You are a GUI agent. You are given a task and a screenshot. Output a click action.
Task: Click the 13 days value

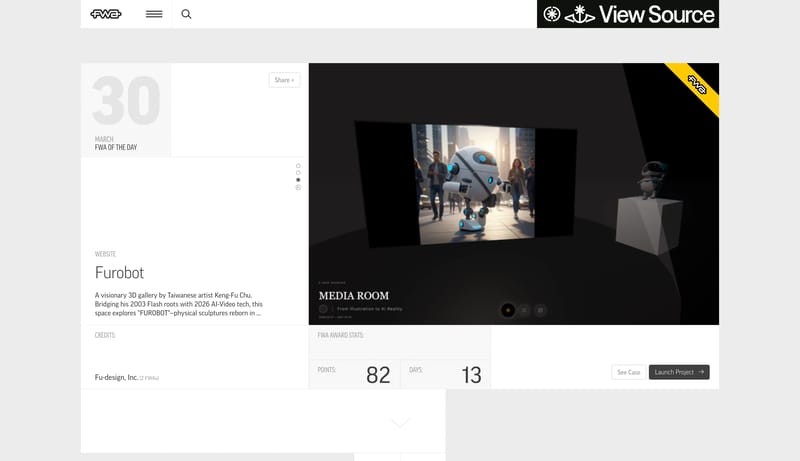[x=471, y=375]
